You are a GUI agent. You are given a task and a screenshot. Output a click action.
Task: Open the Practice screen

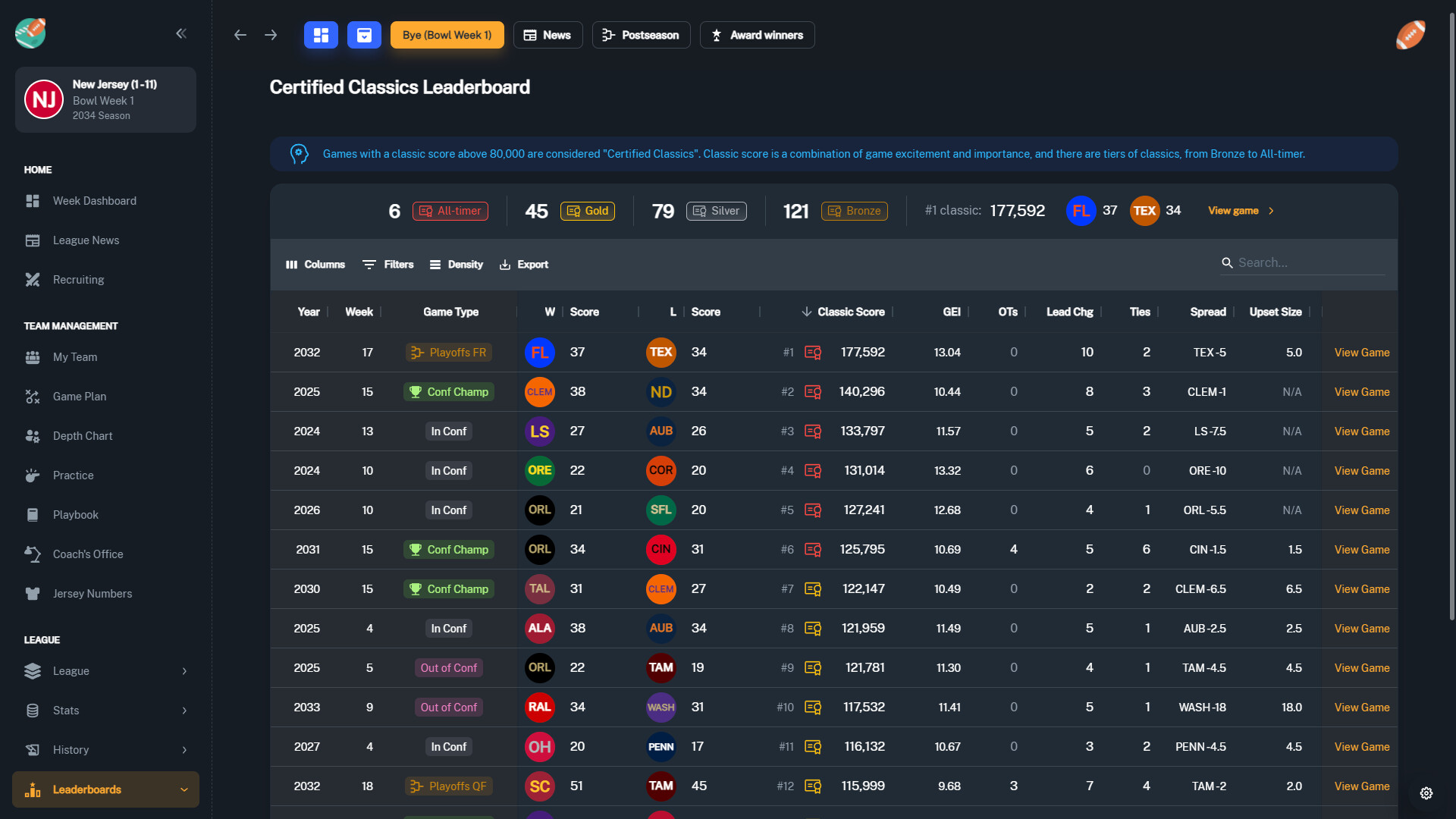pyautogui.click(x=72, y=475)
